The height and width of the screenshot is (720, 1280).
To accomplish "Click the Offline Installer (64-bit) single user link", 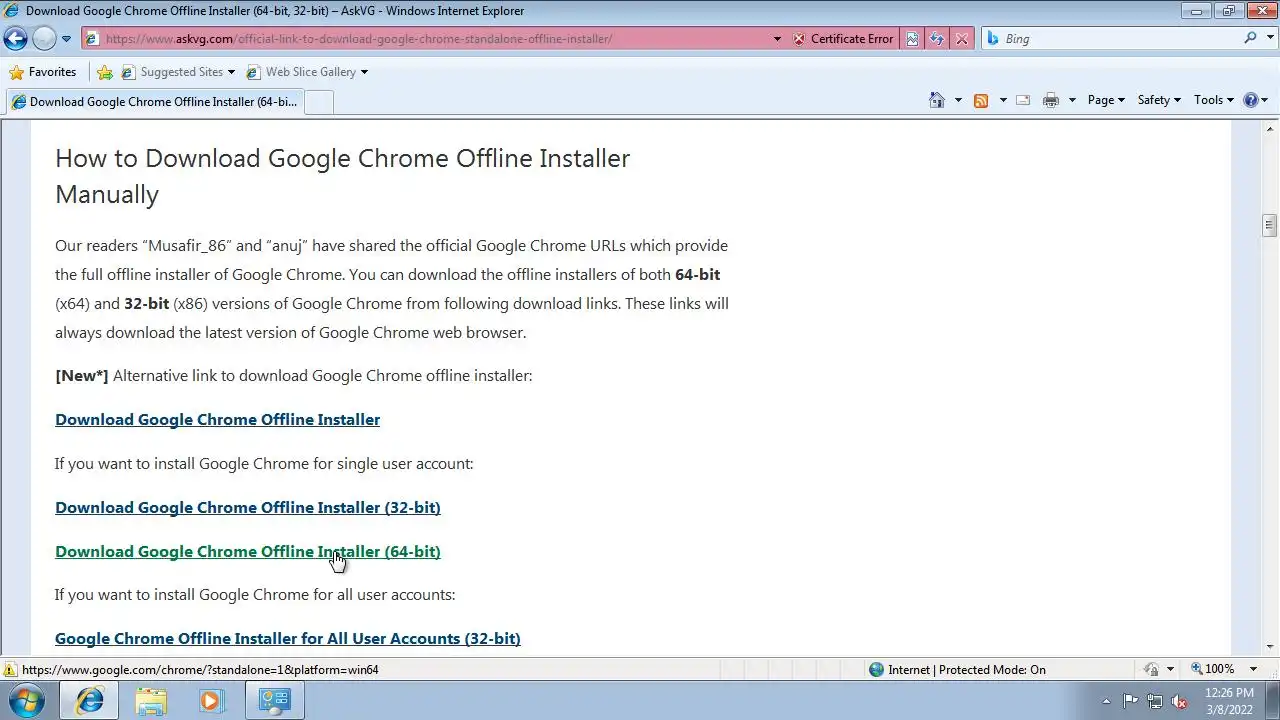I will (247, 551).
